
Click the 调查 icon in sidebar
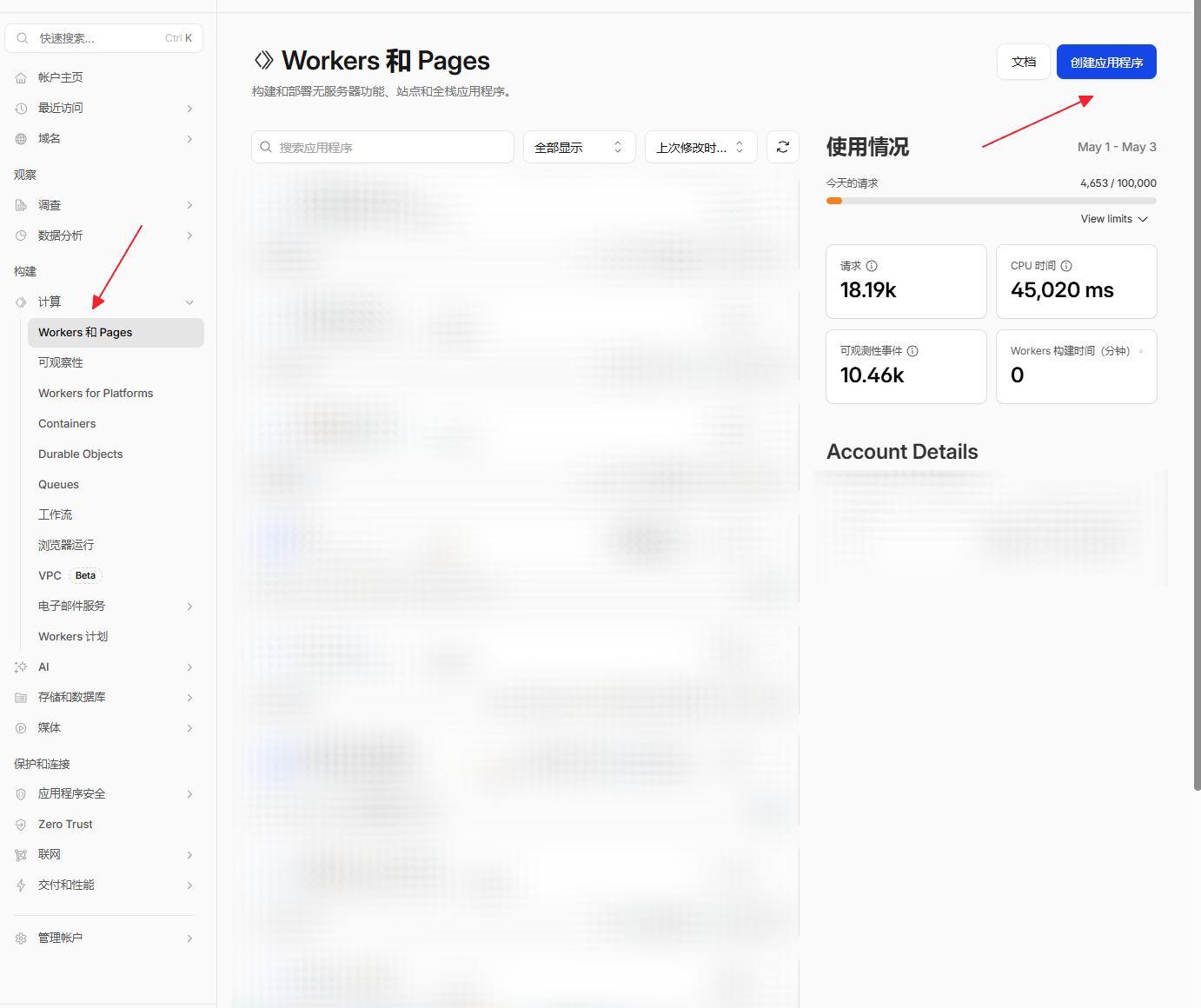(21, 206)
